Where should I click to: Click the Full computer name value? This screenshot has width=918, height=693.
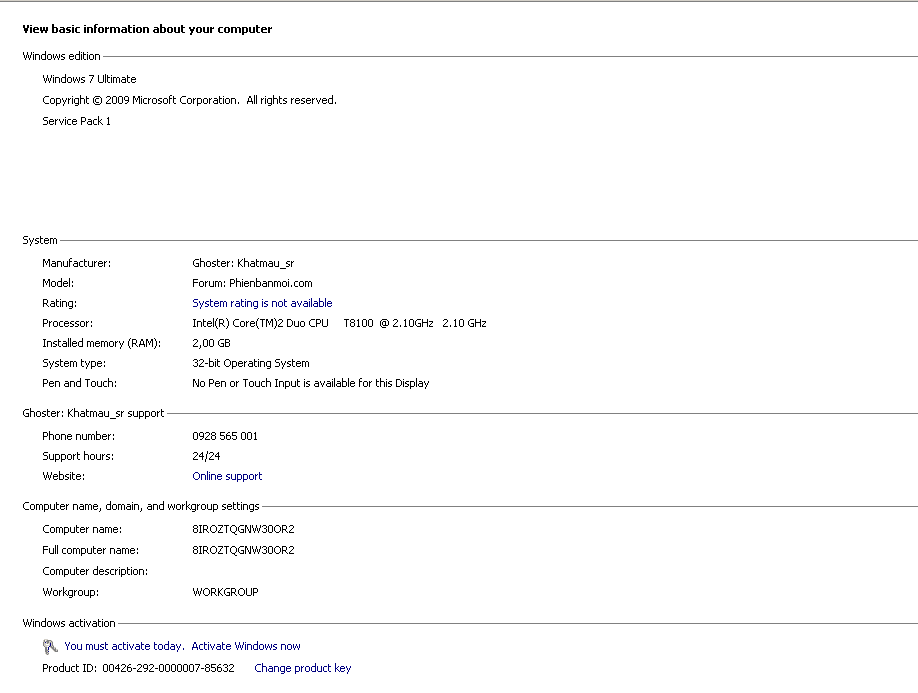tap(243, 550)
